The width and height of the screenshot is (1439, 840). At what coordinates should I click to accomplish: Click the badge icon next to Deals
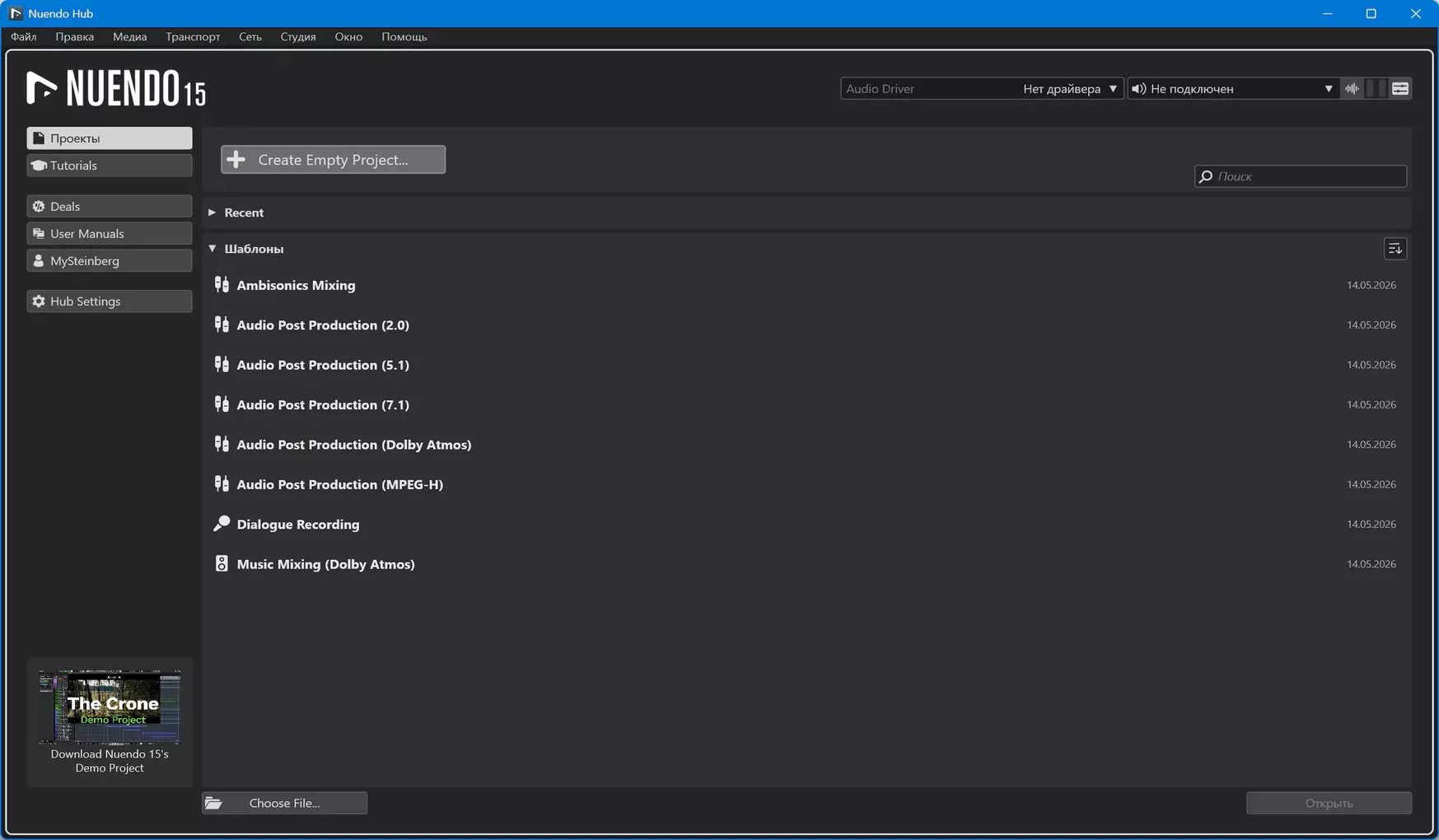pyautogui.click(x=39, y=206)
